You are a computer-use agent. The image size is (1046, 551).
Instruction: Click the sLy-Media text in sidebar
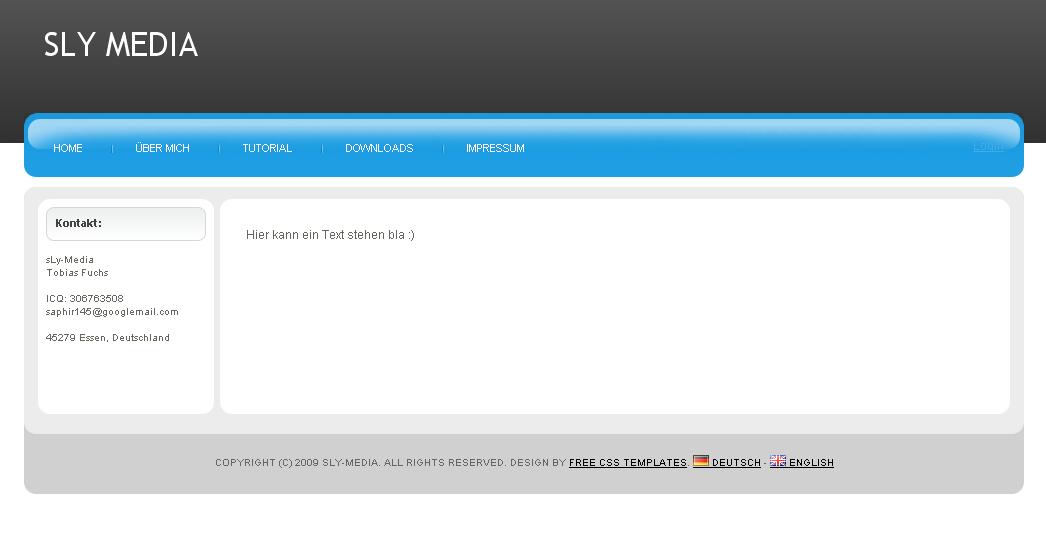(x=70, y=260)
